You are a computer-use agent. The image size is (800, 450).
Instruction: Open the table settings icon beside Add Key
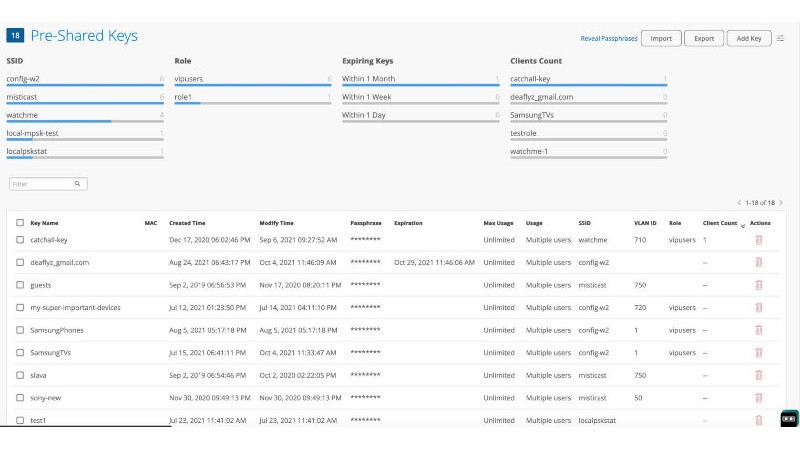(x=781, y=38)
